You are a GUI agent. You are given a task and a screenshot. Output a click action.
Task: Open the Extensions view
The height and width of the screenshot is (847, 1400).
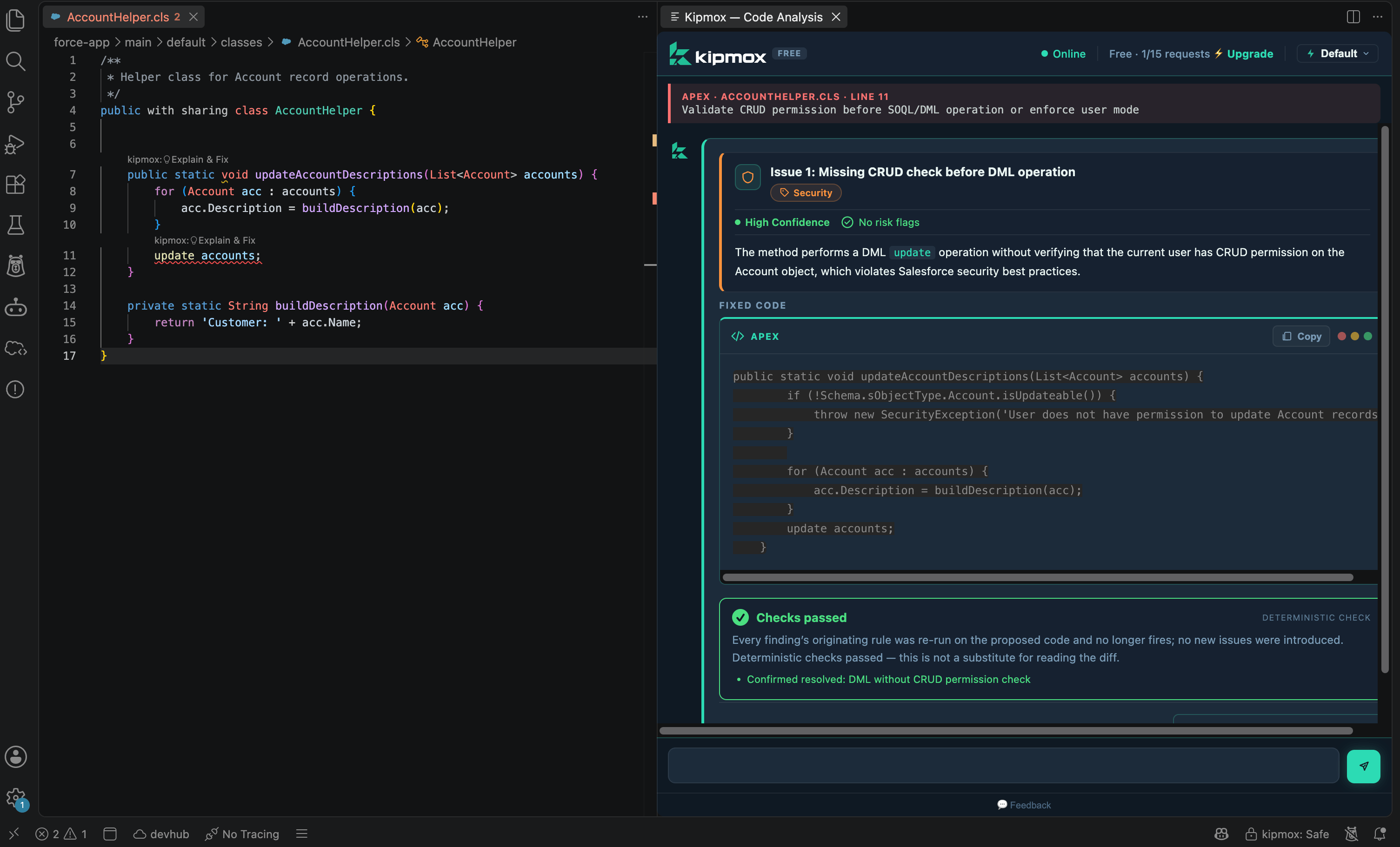tap(15, 185)
